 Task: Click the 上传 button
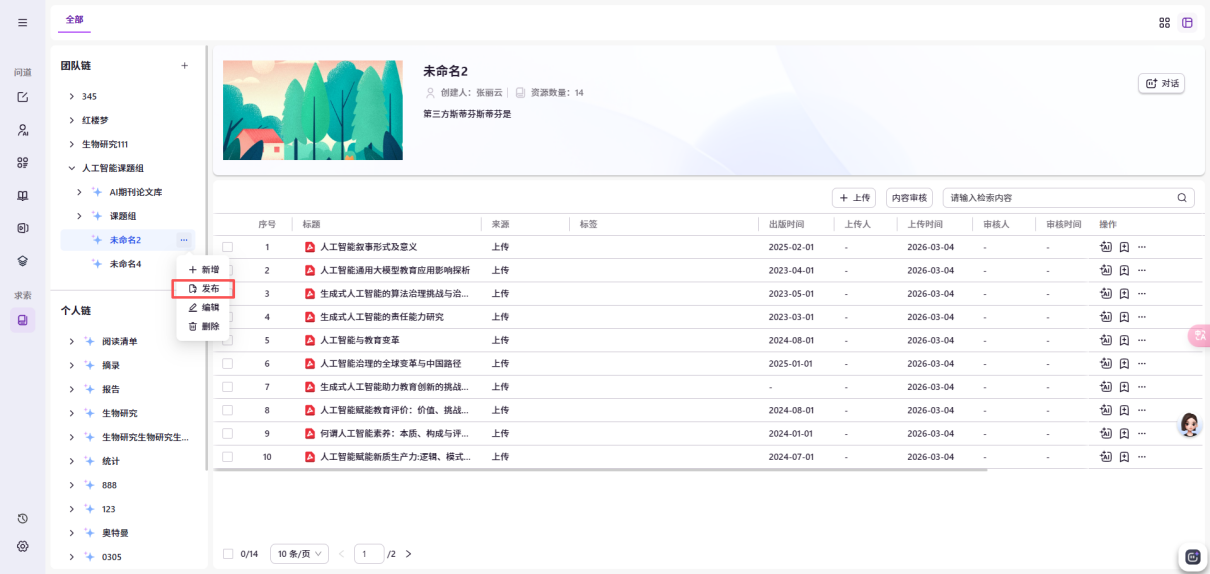[x=854, y=198]
